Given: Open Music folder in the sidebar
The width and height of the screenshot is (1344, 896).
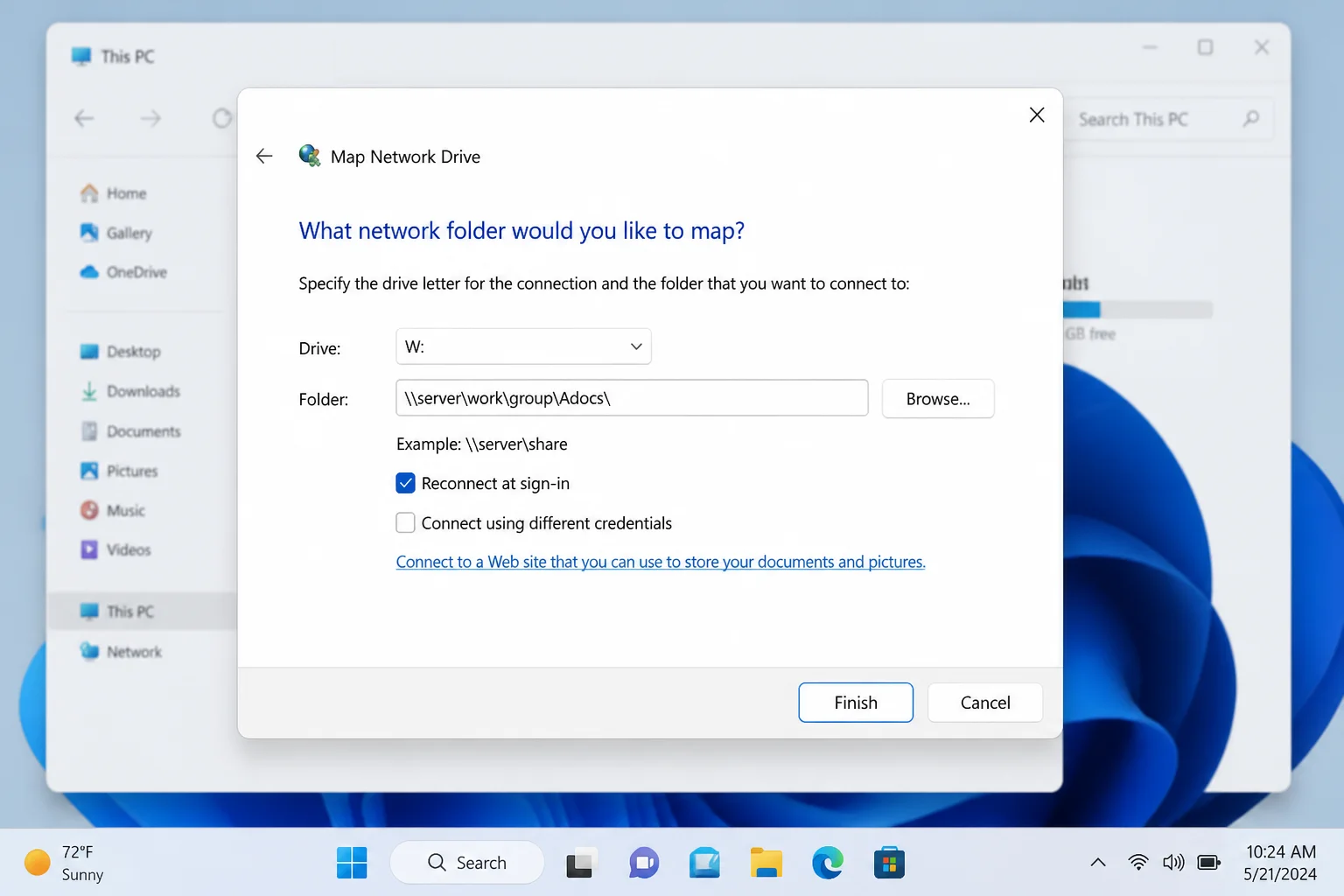Looking at the screenshot, I should coord(113,510).
